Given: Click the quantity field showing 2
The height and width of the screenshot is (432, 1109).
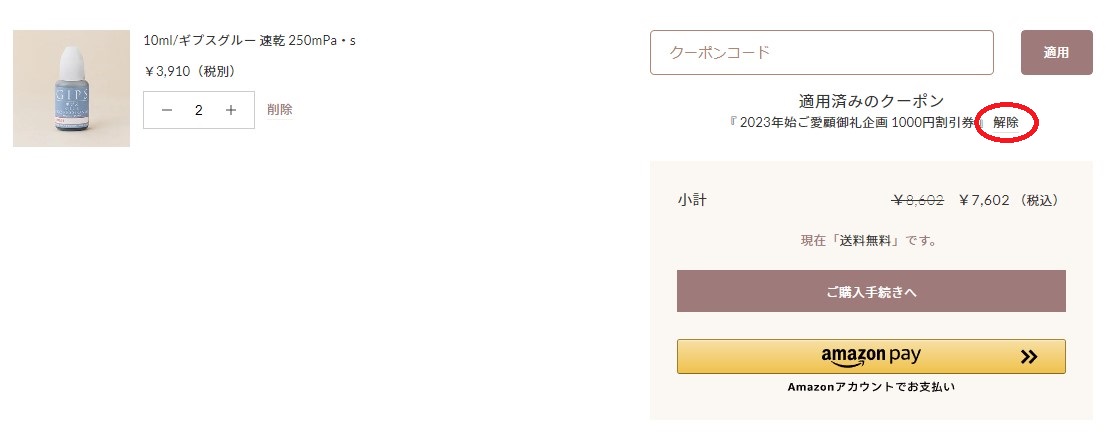Looking at the screenshot, I should pyautogui.click(x=199, y=110).
